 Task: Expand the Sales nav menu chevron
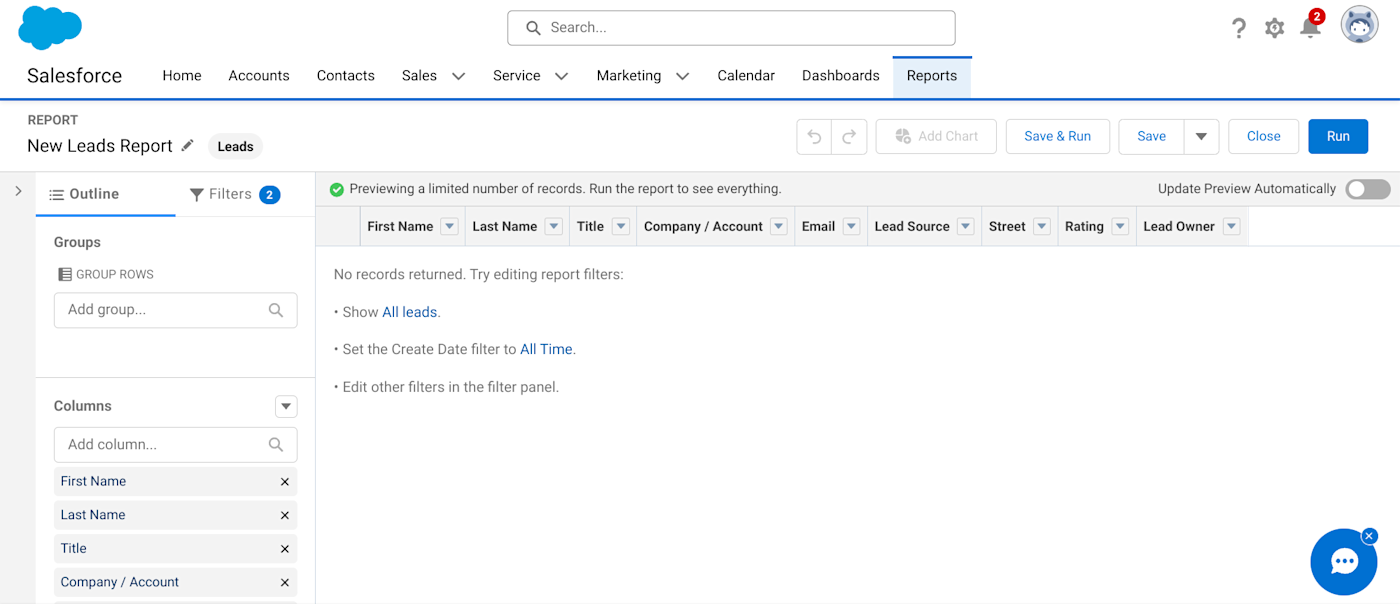(x=458, y=76)
